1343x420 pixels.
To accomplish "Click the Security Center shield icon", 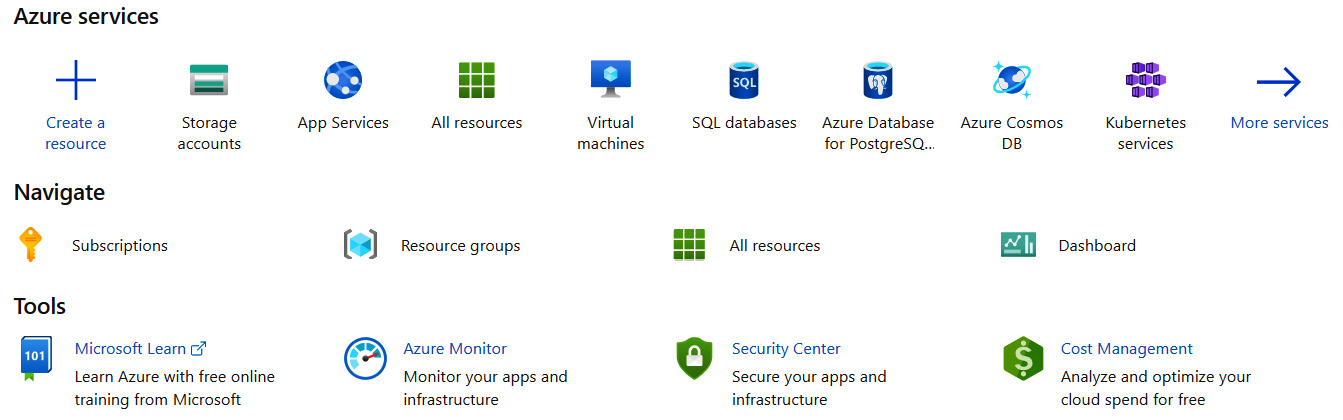I will point(694,358).
